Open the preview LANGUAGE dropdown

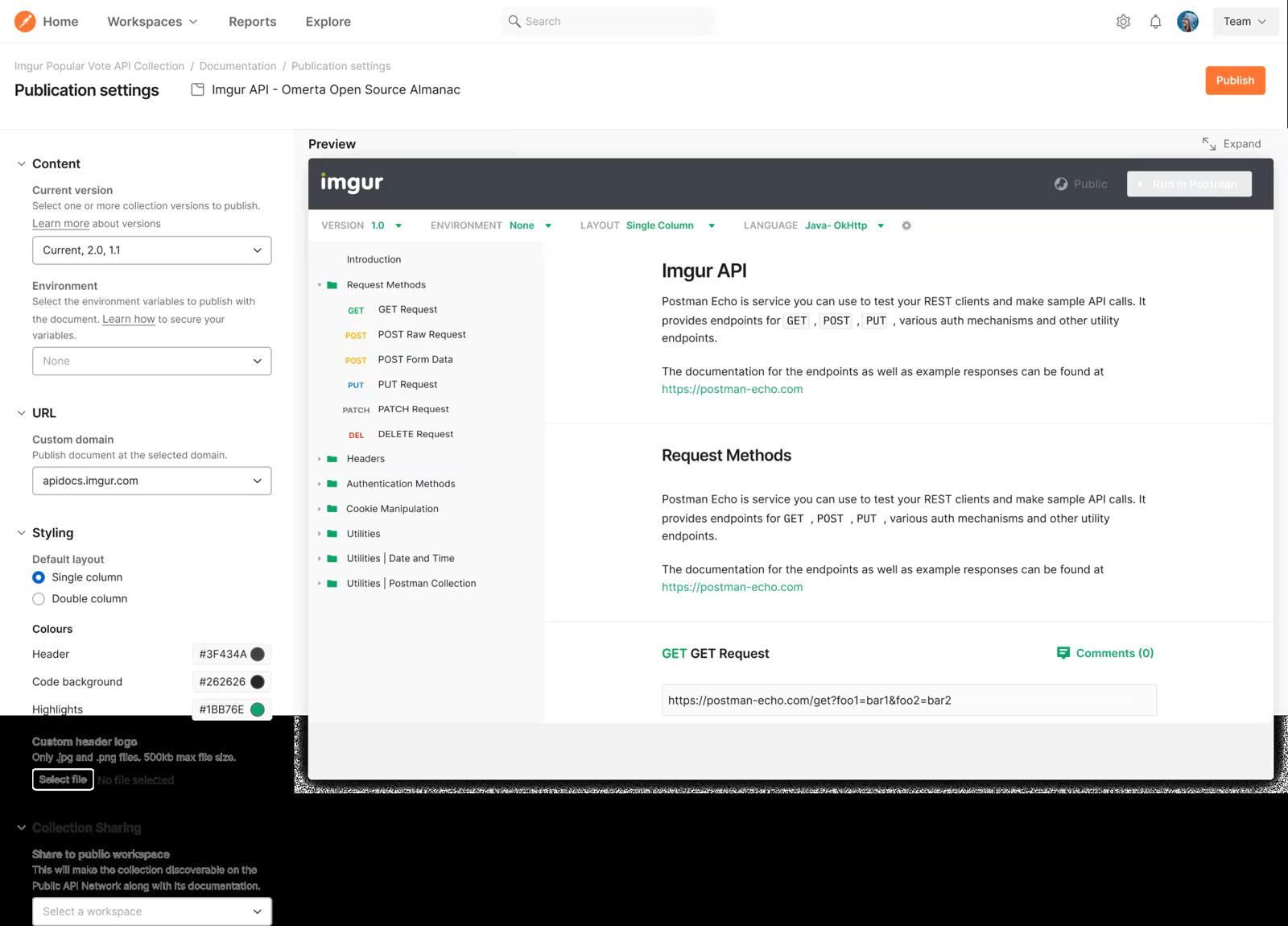click(x=844, y=225)
